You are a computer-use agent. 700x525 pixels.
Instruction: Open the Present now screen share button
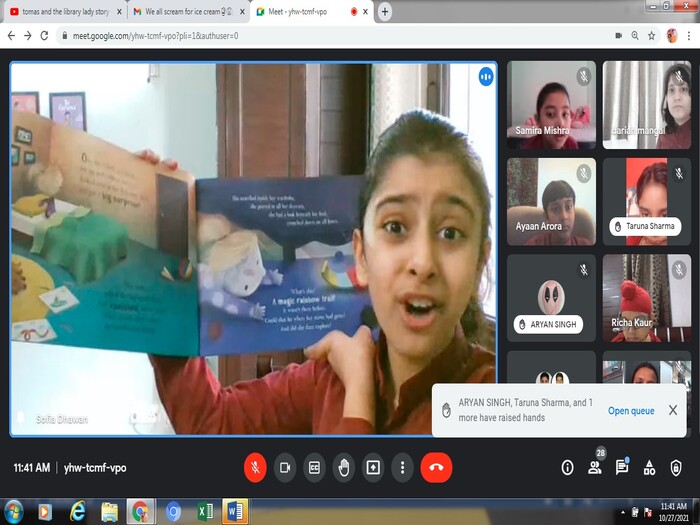click(x=373, y=467)
